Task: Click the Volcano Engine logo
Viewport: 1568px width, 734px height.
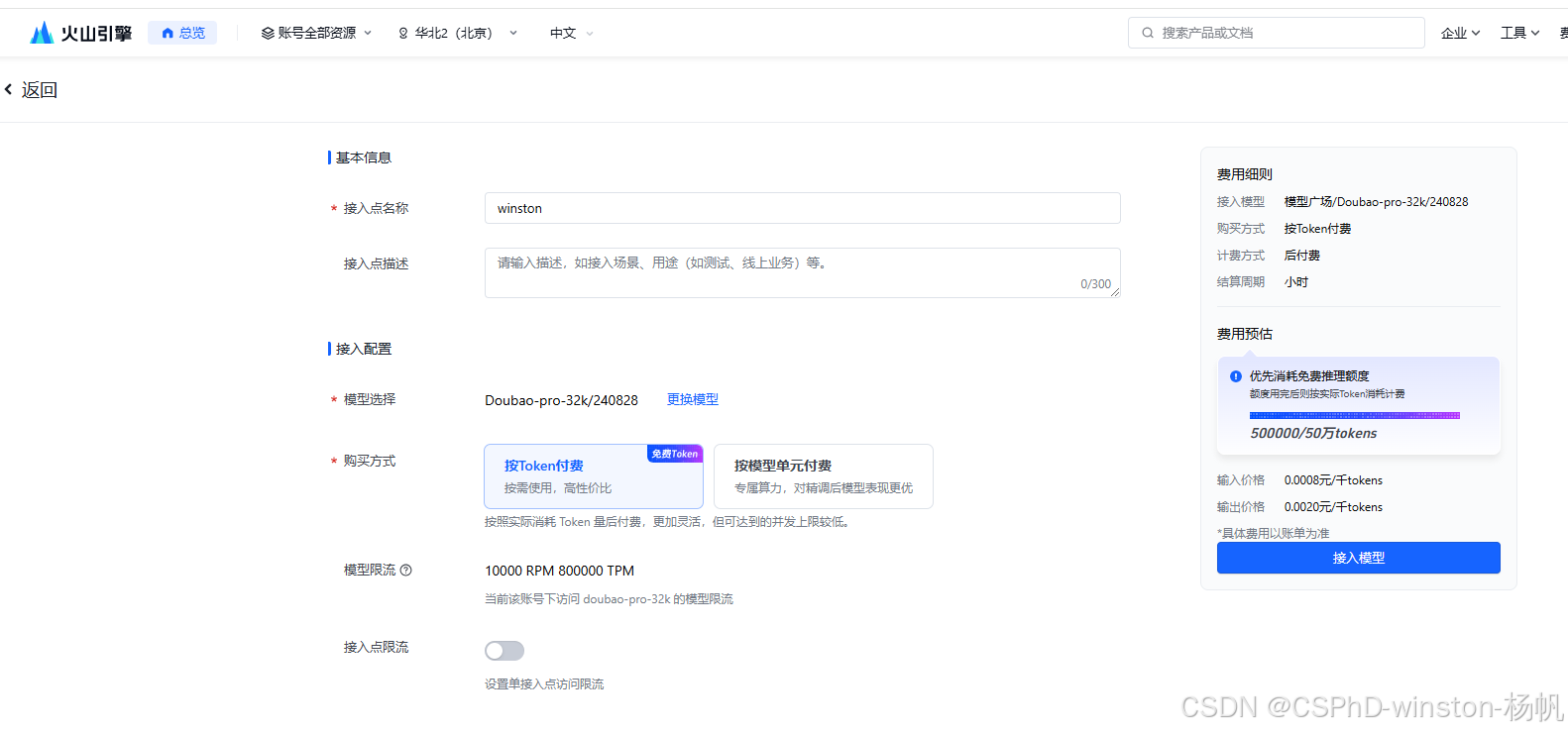Action: (81, 33)
